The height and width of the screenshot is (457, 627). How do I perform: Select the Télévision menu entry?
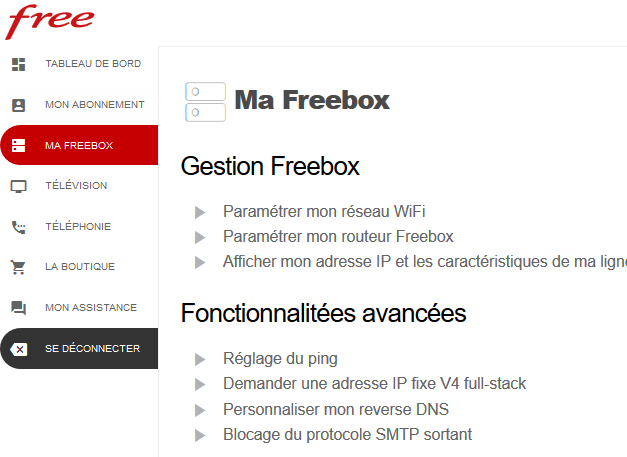tap(76, 186)
